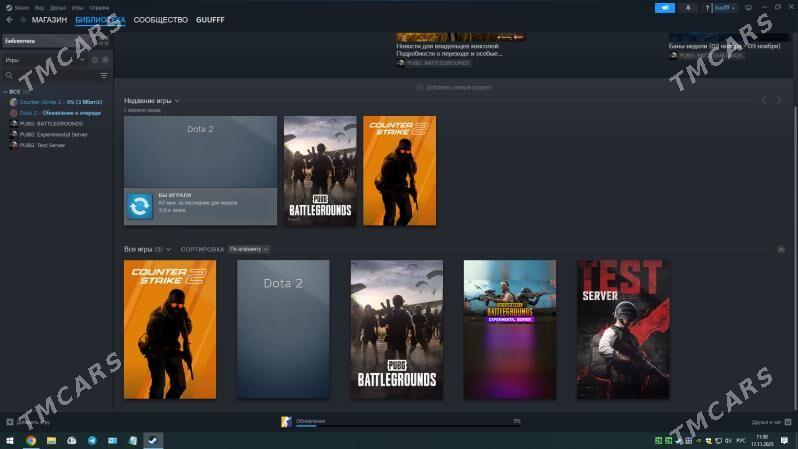Click the download progress bar at bottom
Viewport: 798px width, 449px height.
coord(400,425)
